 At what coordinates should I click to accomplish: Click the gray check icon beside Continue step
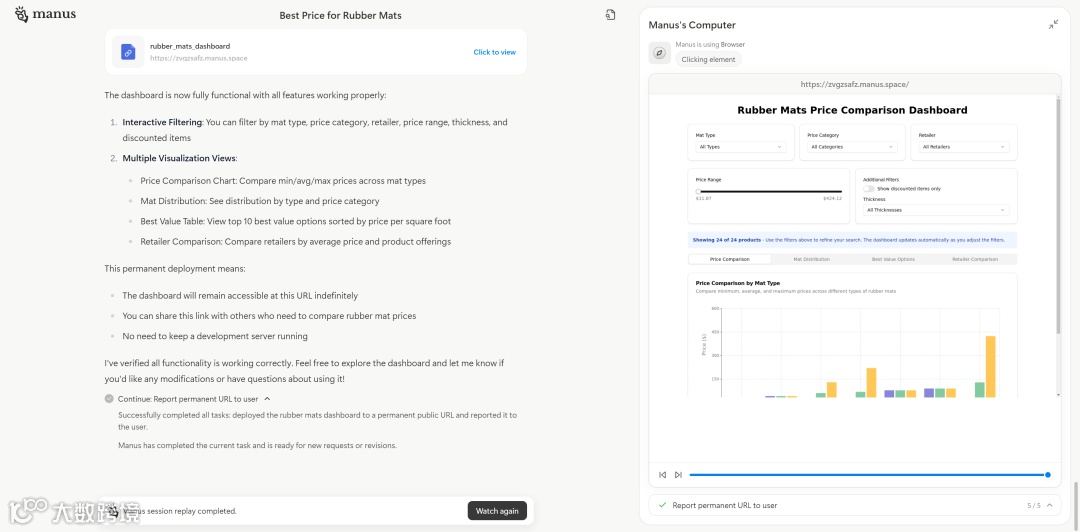pyautogui.click(x=109, y=398)
